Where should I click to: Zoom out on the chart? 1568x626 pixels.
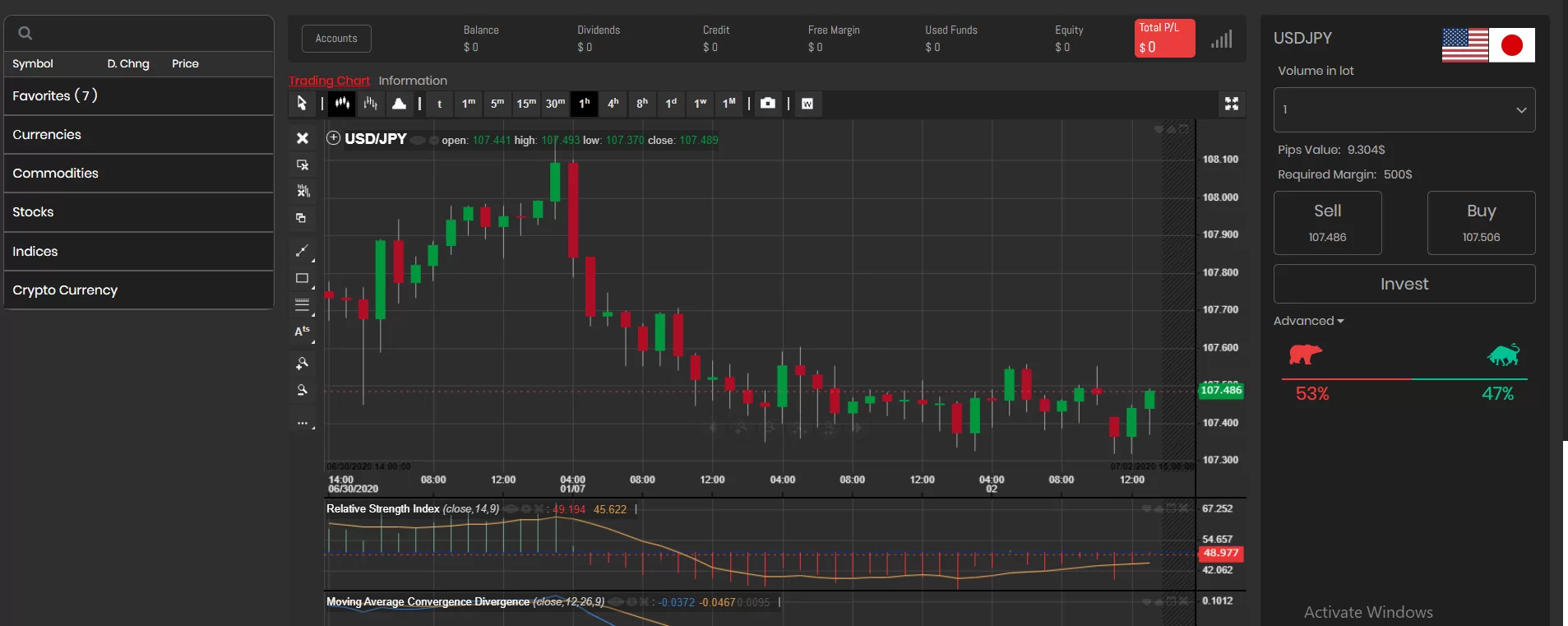click(x=303, y=390)
